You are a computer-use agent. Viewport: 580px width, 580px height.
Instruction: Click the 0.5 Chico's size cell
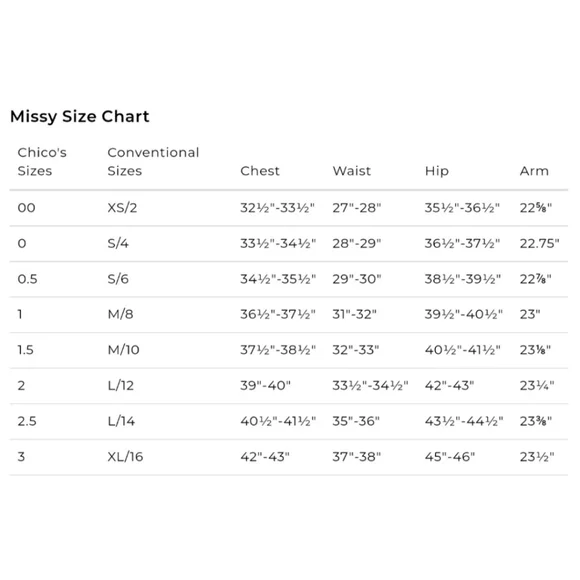coord(27,279)
